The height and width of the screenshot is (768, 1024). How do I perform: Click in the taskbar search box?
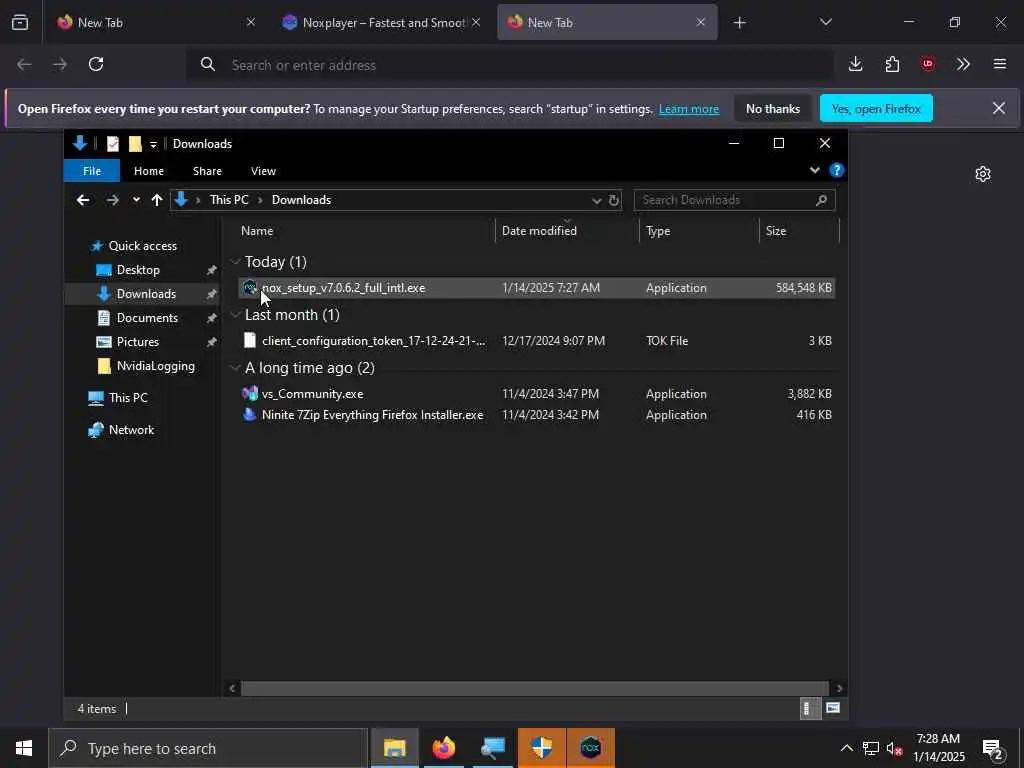click(x=208, y=748)
